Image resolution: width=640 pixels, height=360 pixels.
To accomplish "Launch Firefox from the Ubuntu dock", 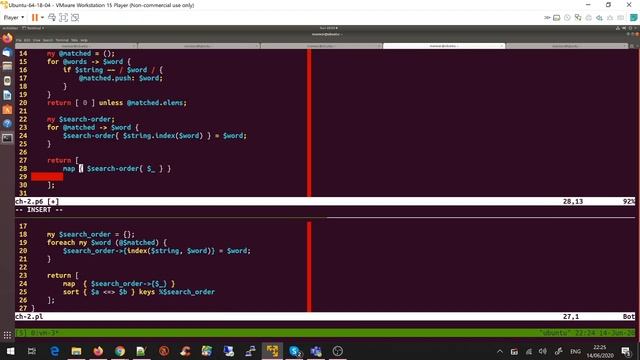I will (x=7, y=39).
